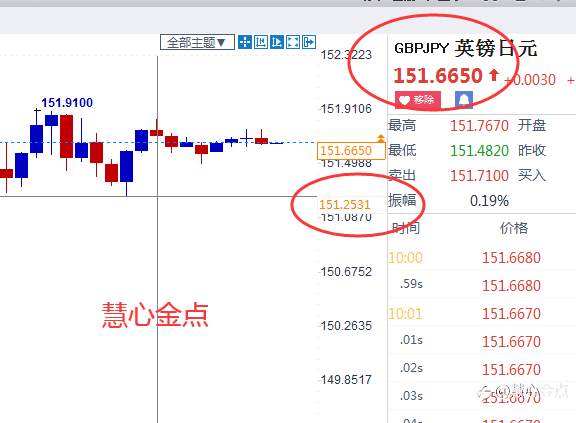Click the scroll-to-start chart icon

260,42
